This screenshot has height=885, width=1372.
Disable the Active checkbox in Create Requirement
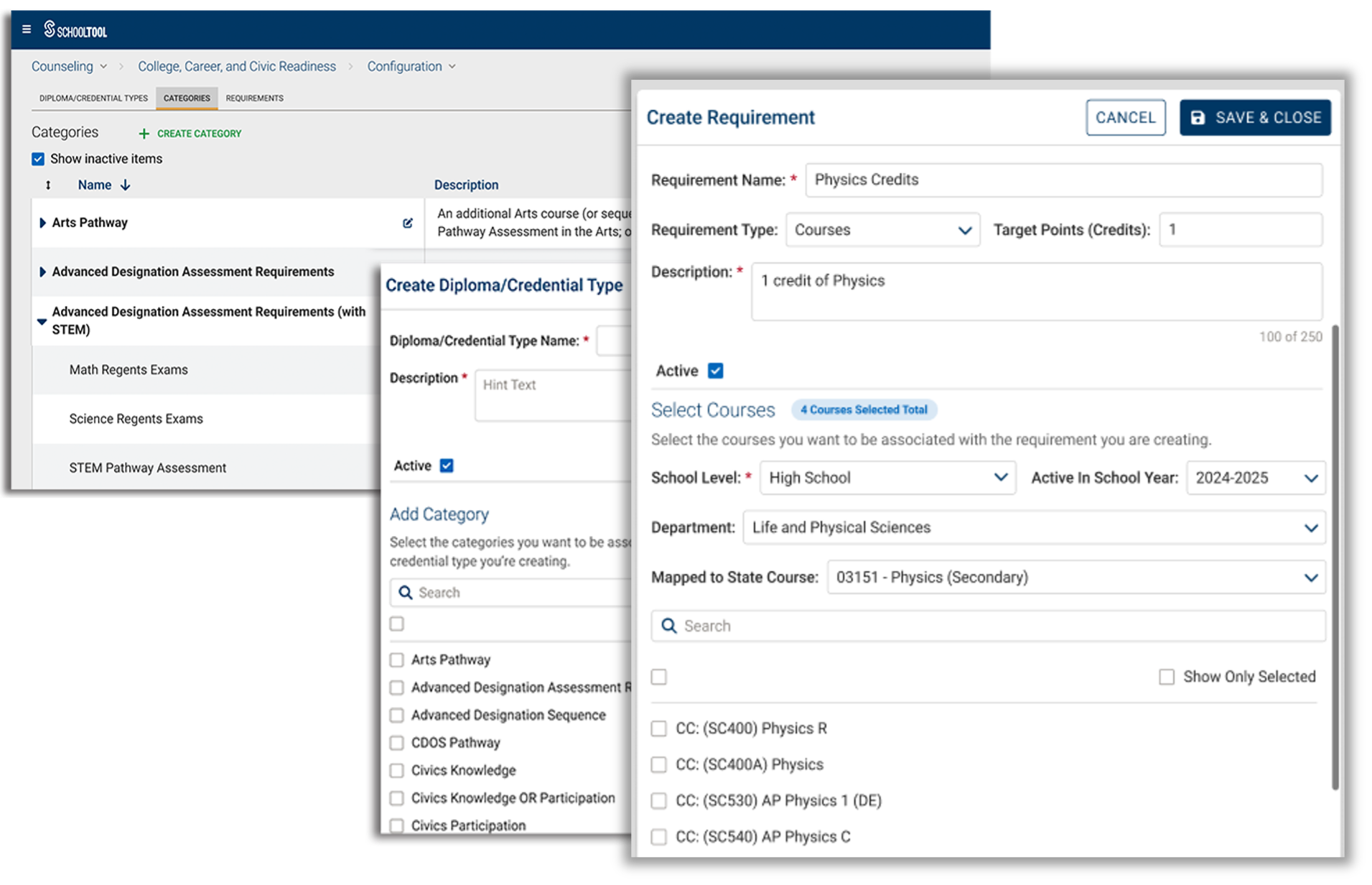(x=716, y=370)
